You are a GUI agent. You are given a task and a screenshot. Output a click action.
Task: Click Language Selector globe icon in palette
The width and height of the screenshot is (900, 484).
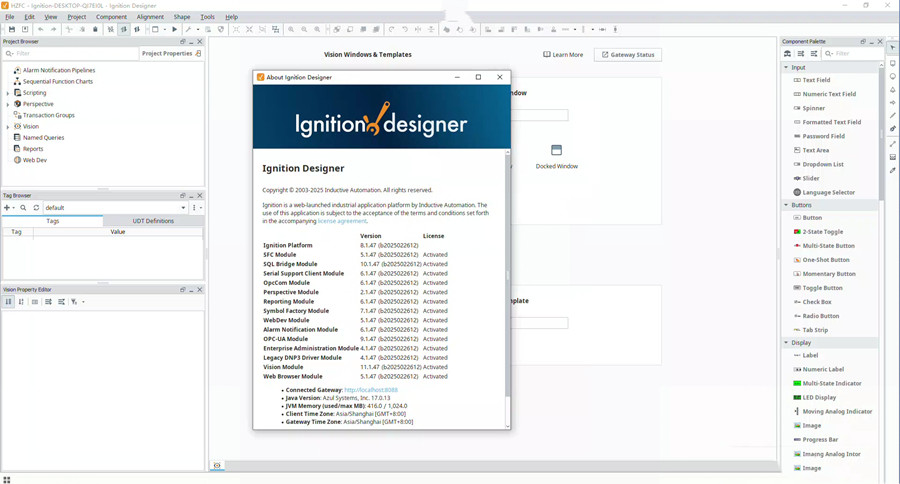(x=797, y=192)
